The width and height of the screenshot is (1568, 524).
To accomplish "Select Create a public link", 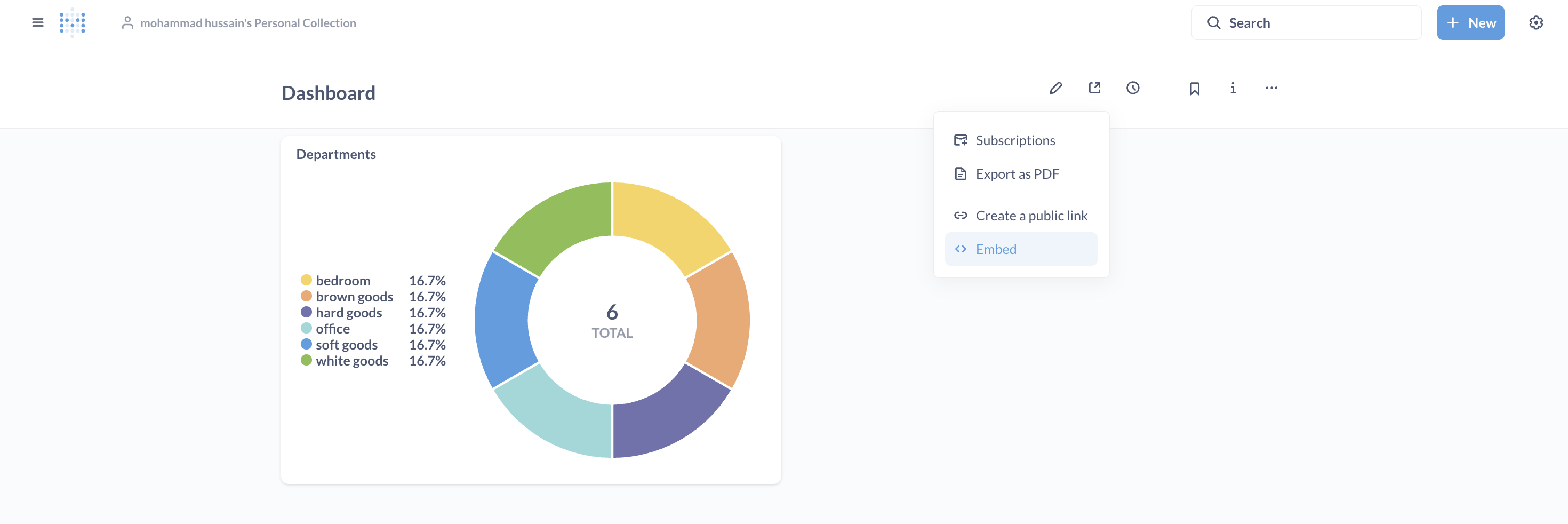I will [x=1030, y=216].
